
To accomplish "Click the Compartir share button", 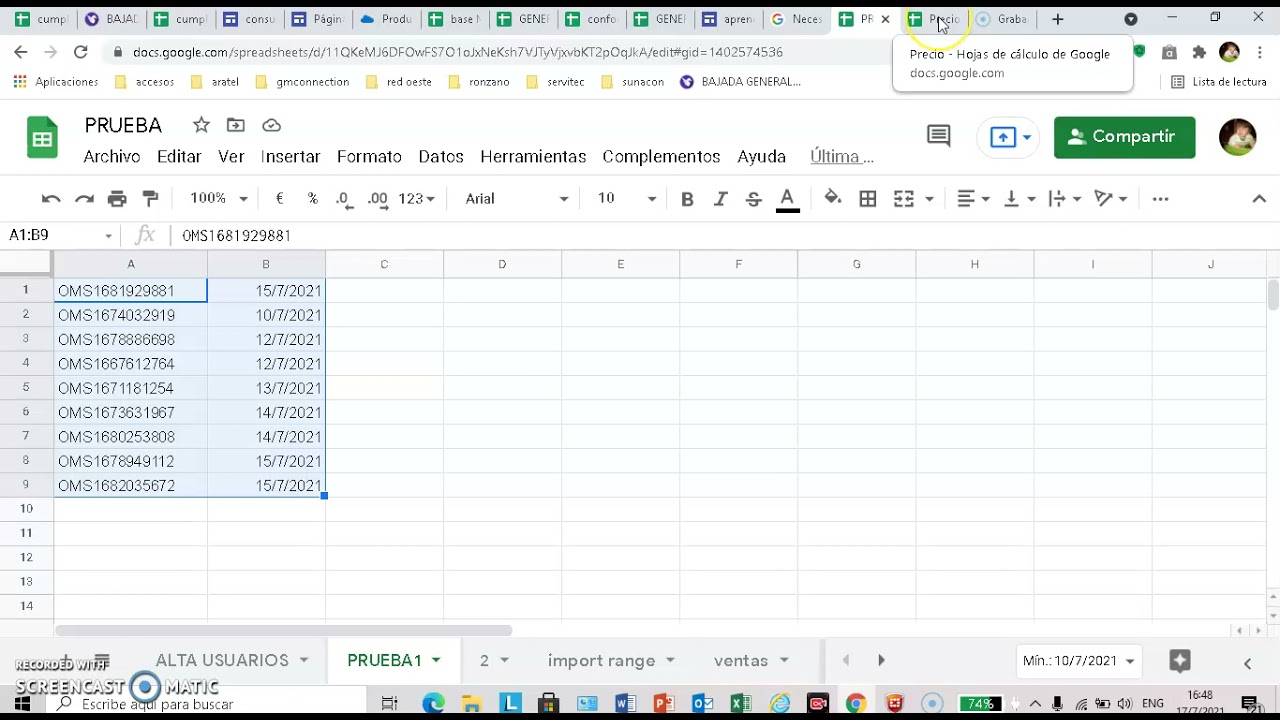I will [1124, 137].
